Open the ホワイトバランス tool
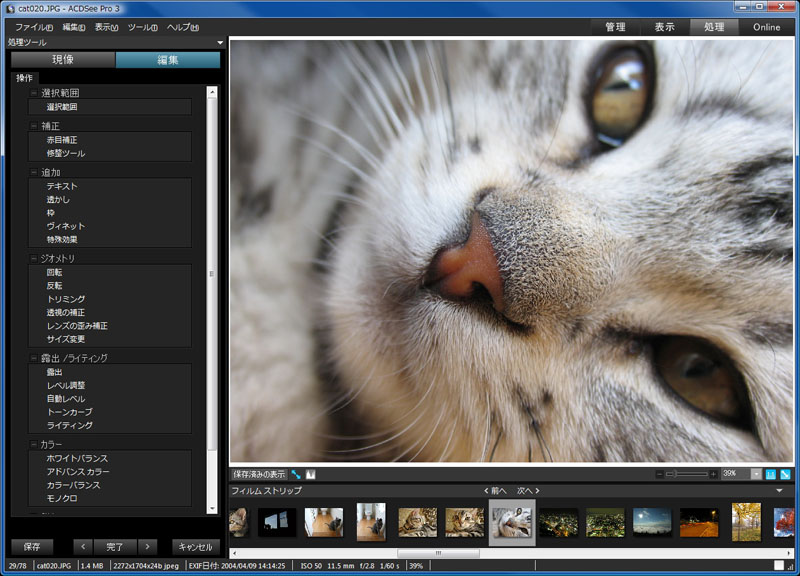Screen dimensions: 800x576 [x=77, y=458]
